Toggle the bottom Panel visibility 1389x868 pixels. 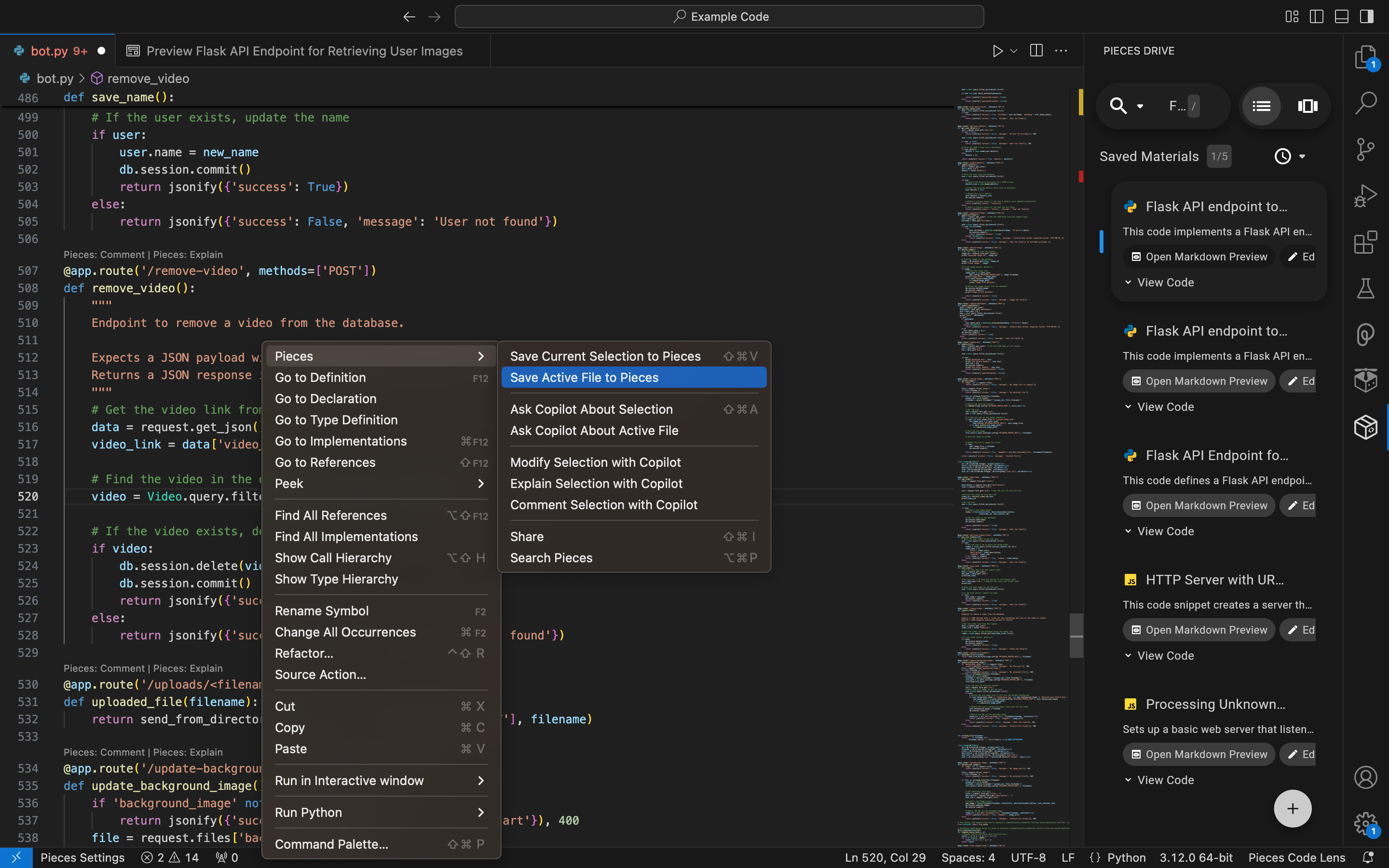tap(1341, 17)
